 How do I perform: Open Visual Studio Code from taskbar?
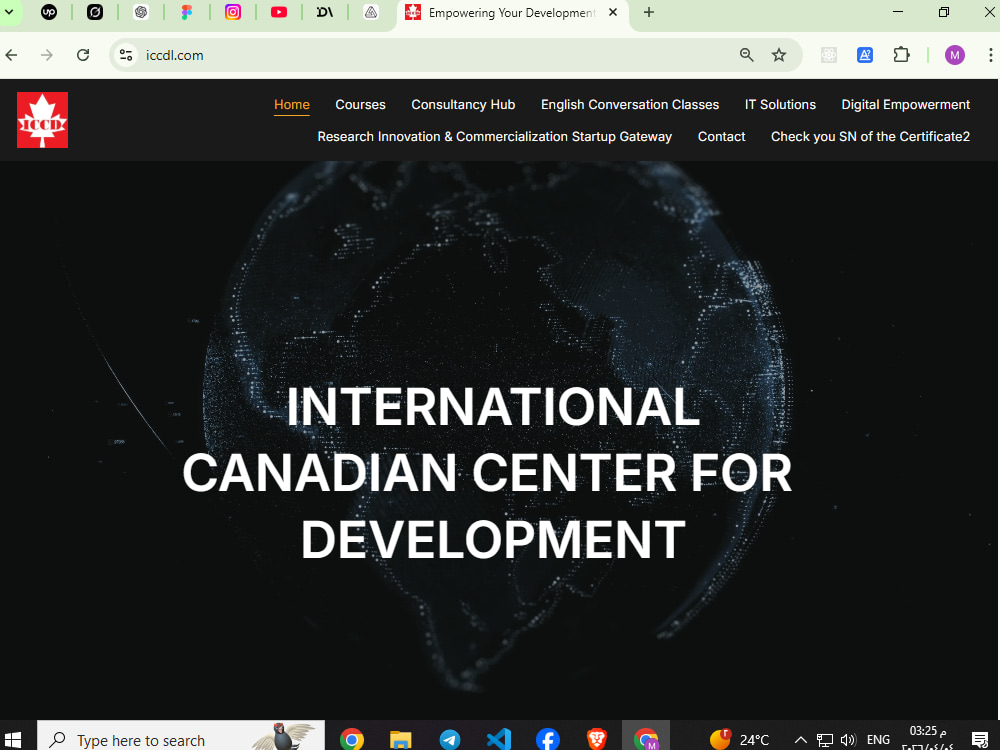(499, 739)
